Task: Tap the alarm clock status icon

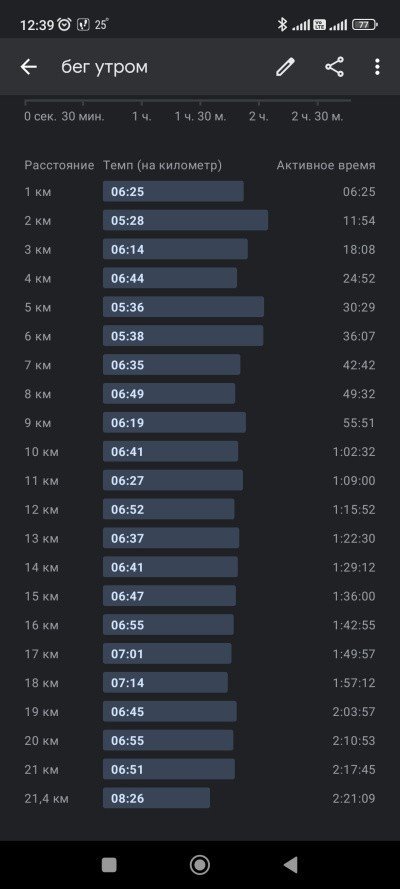Action: (x=65, y=24)
